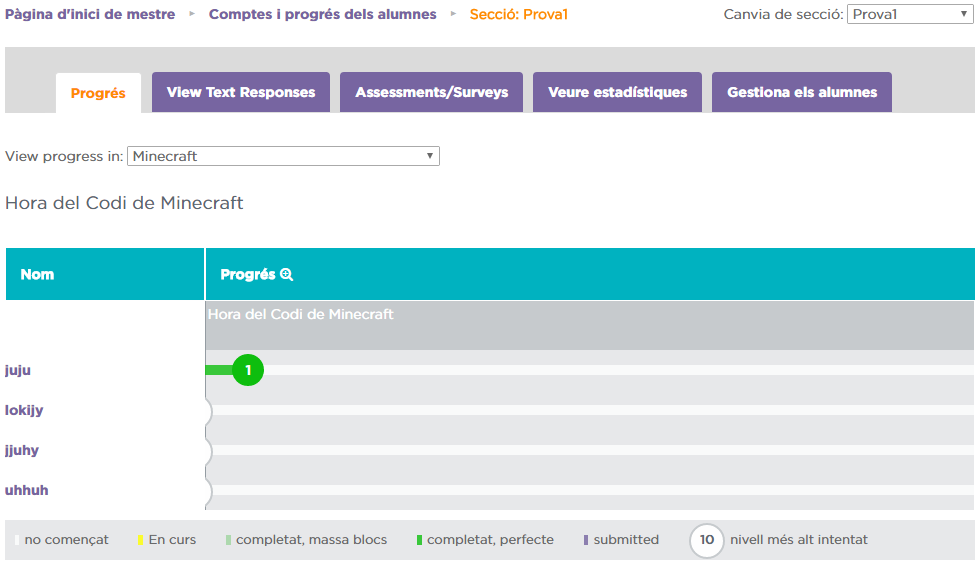This screenshot has width=980, height=567.
Task: Open Pàgina d'inici de mestre breadcrumb
Action: pyautogui.click(x=90, y=14)
